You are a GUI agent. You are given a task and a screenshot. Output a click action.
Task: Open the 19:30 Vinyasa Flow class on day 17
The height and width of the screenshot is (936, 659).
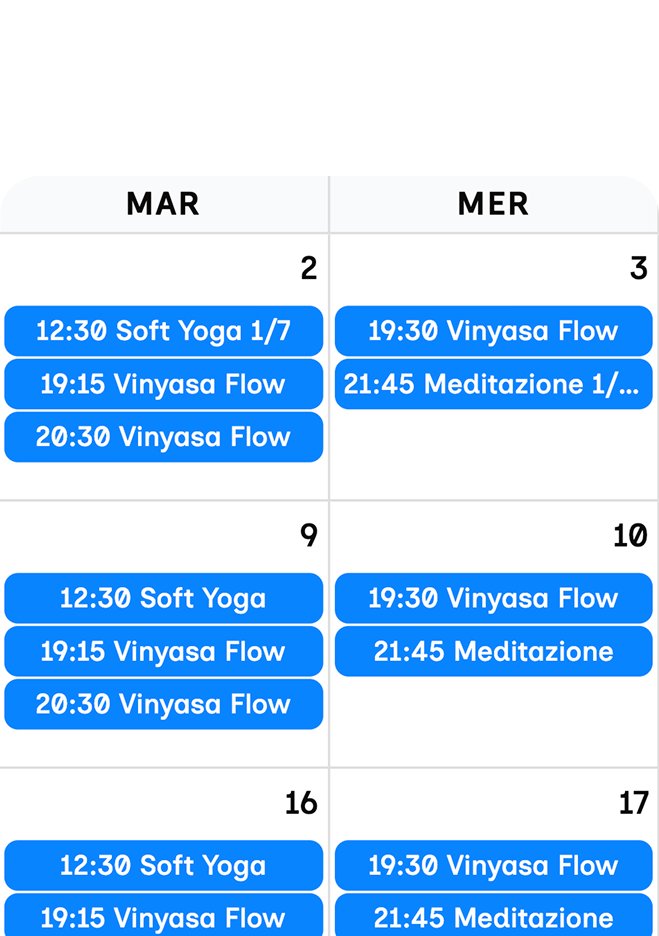pos(493,866)
